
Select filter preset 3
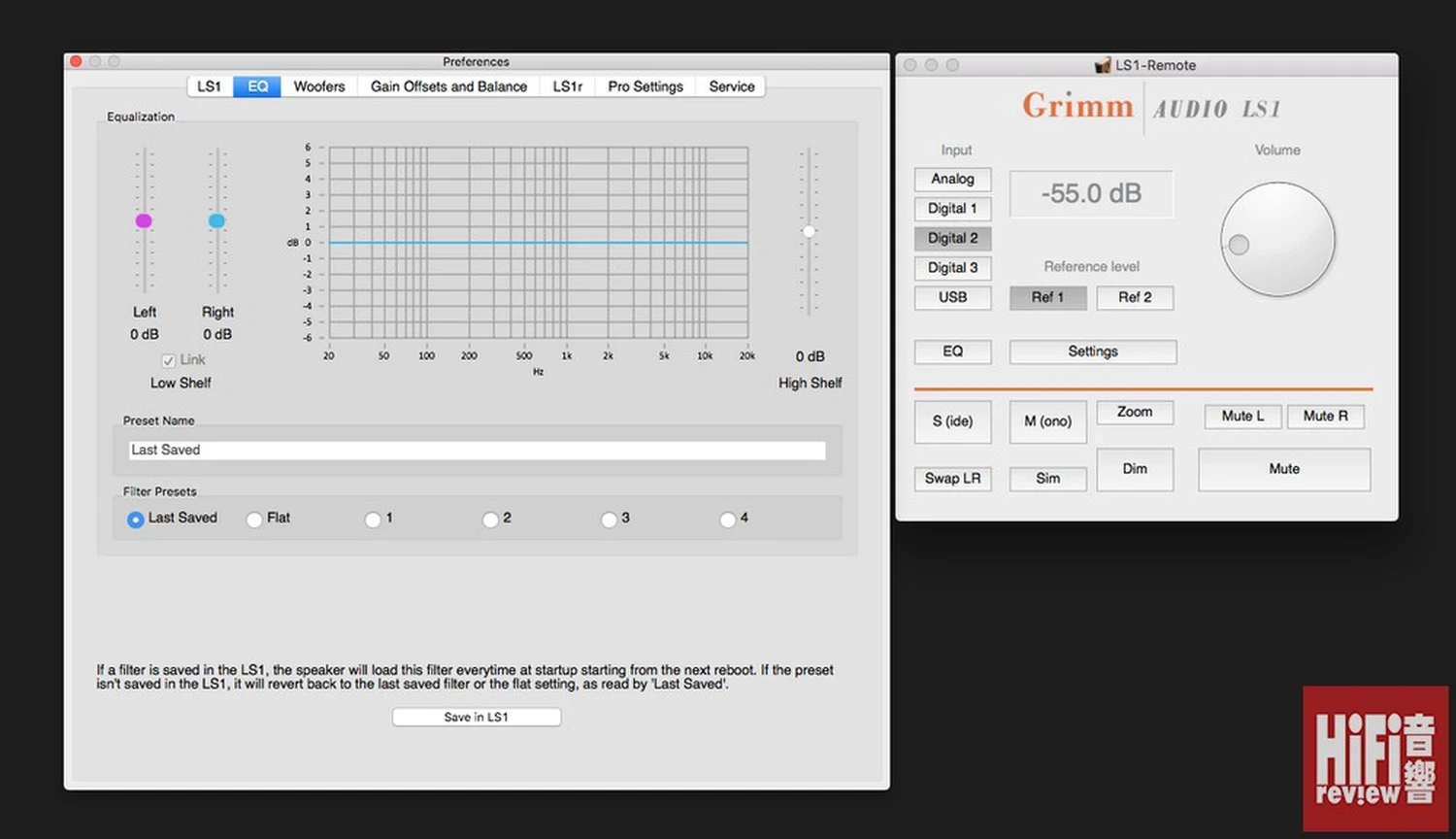pyautogui.click(x=609, y=520)
